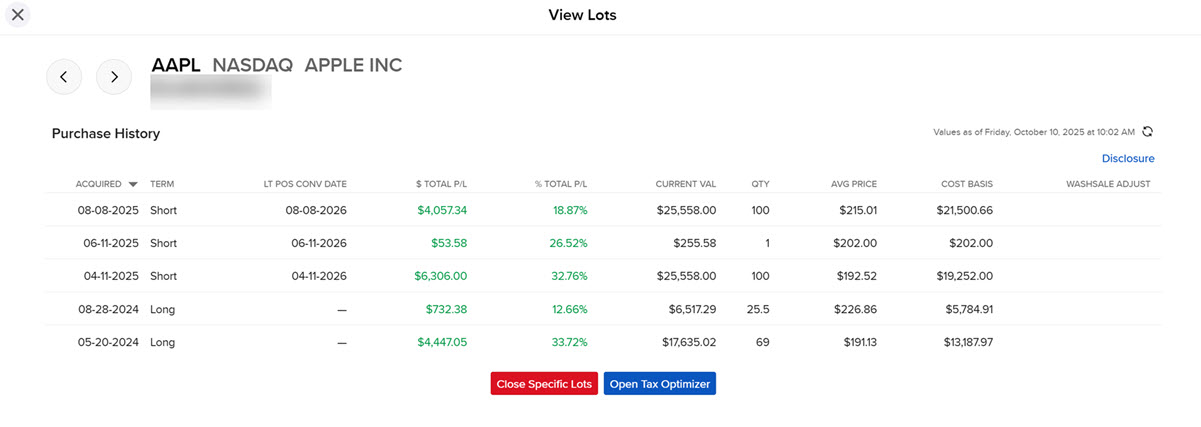The height and width of the screenshot is (427, 1201).
Task: Go to the previous position
Action: click(x=64, y=77)
